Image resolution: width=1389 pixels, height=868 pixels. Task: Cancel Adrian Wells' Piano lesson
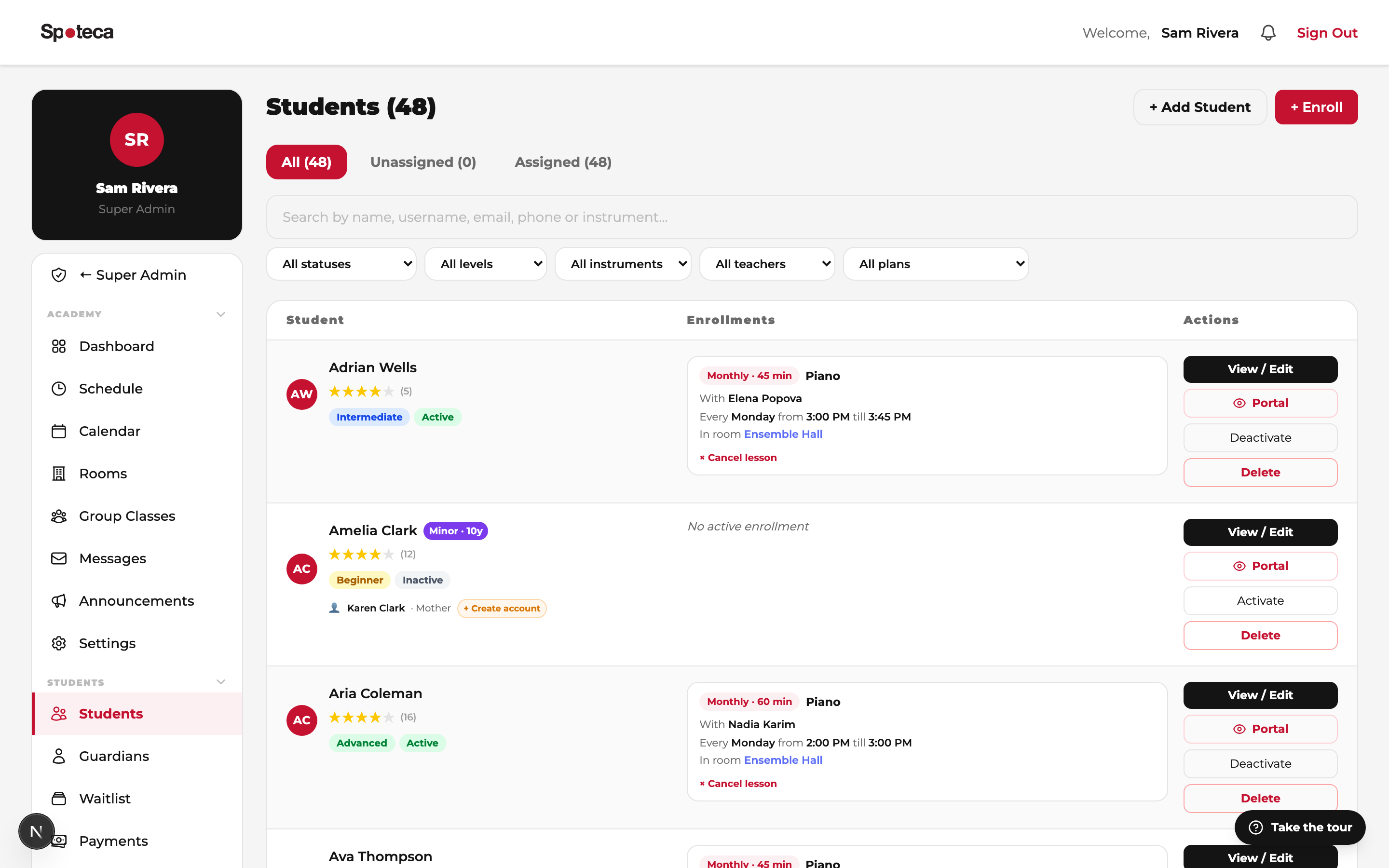(738, 458)
